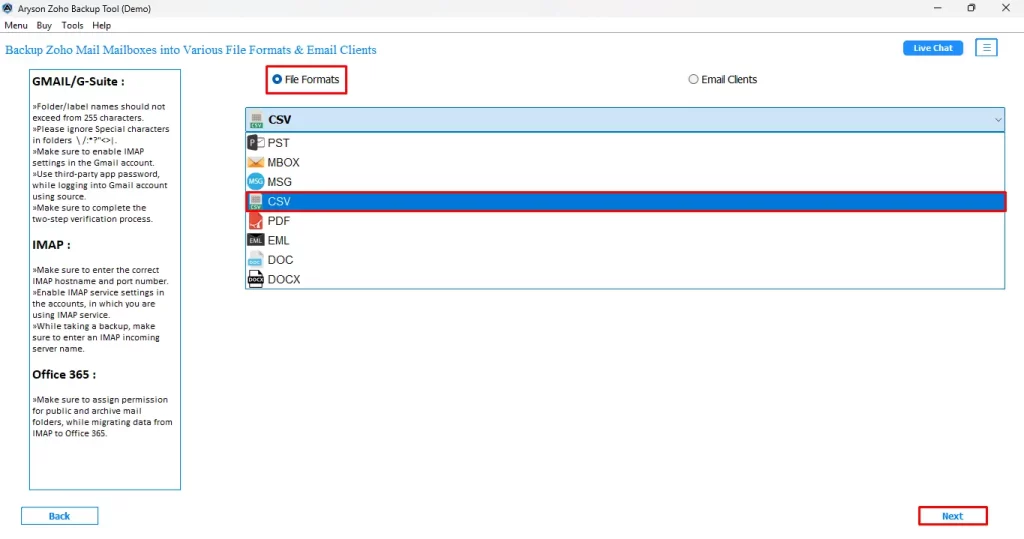Screen dimensions: 1024x539
Task: Click the EML black icon
Action: (256, 240)
